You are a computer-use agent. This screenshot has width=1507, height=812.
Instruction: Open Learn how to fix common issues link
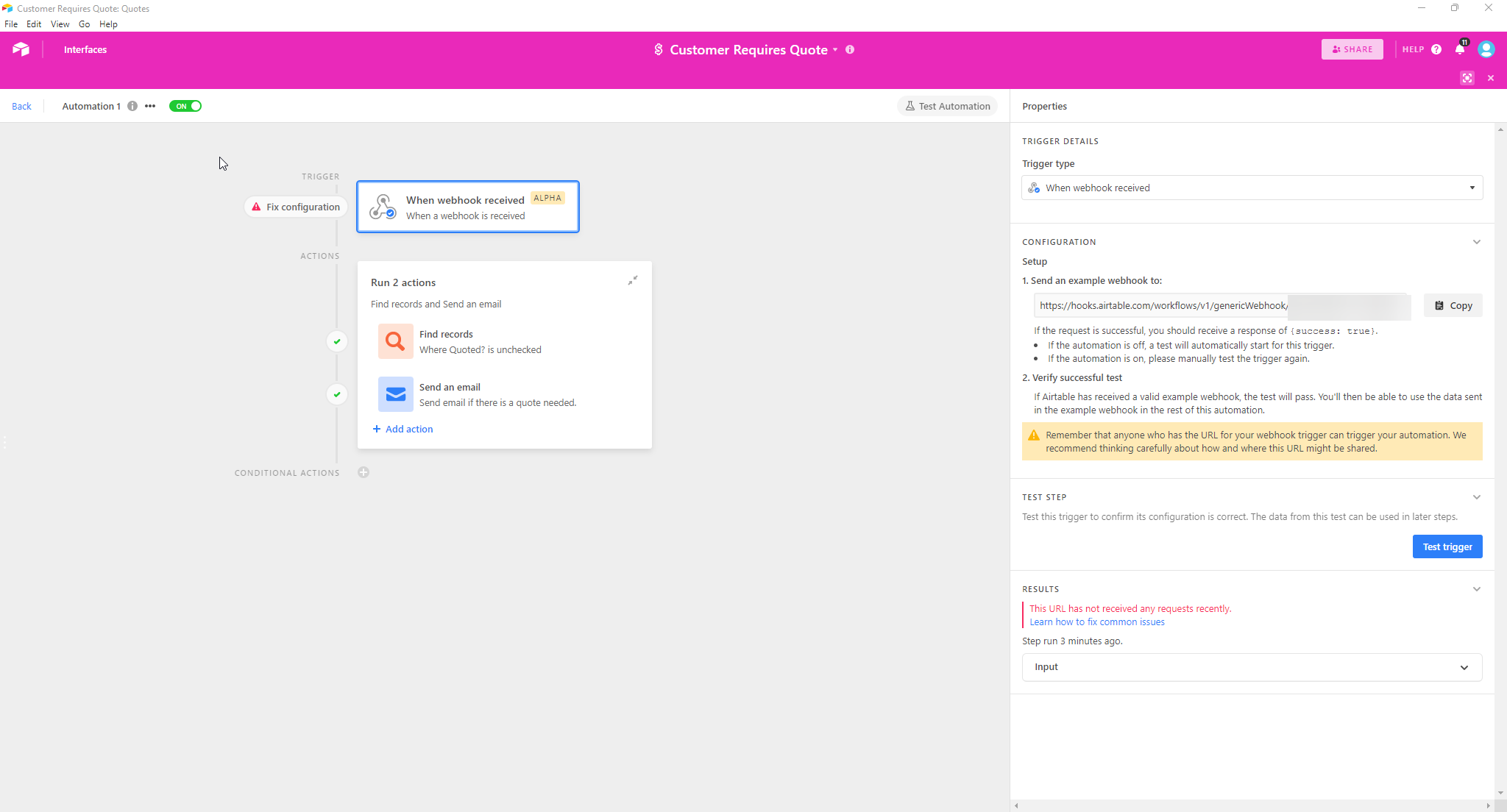click(1097, 622)
